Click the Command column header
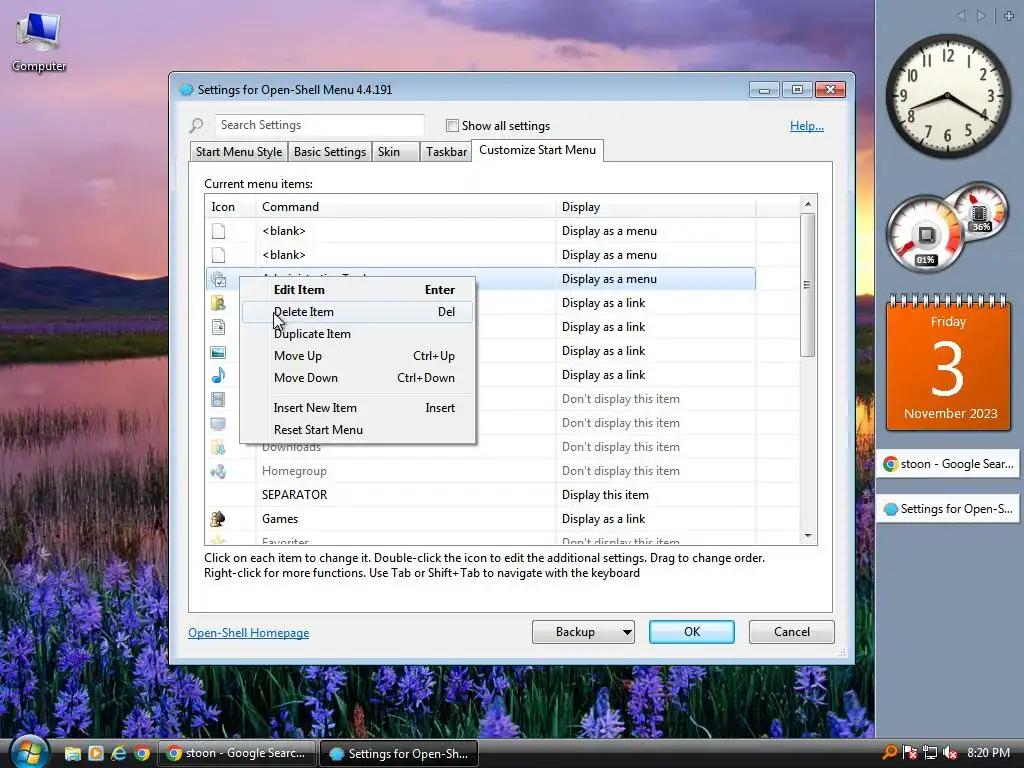Screen dimensions: 1024x768 click(405, 207)
